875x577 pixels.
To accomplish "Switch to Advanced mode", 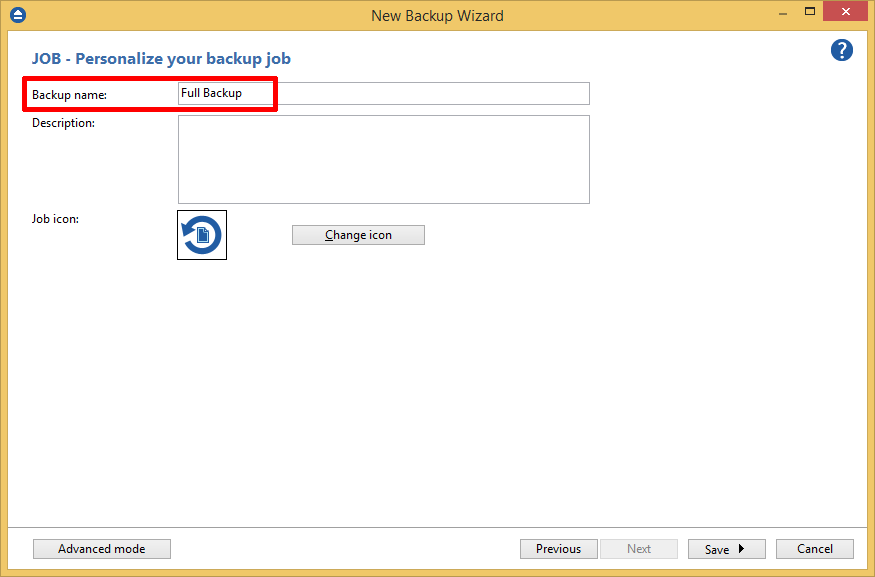I will tap(102, 549).
